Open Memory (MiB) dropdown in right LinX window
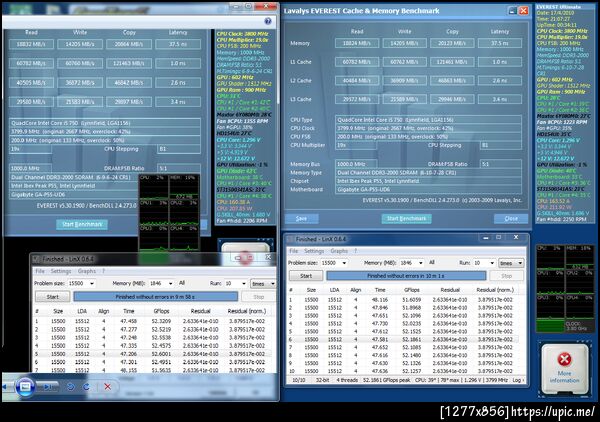 (421, 263)
